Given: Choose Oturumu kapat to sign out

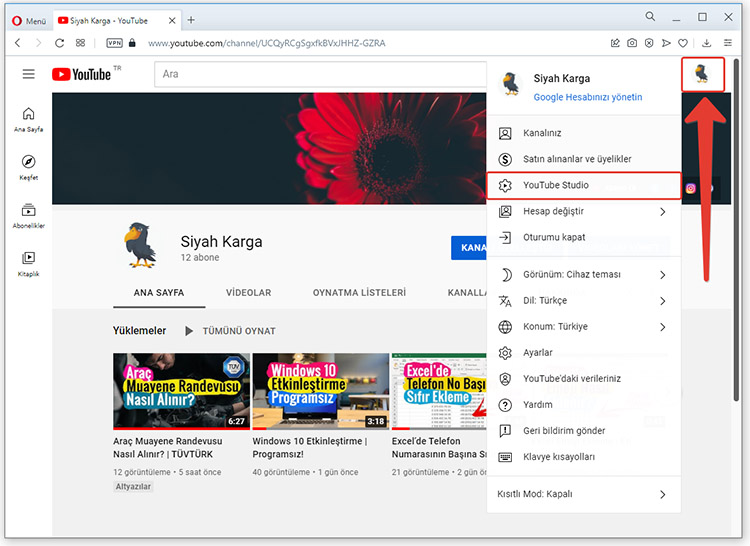Looking at the screenshot, I should click(x=584, y=237).
